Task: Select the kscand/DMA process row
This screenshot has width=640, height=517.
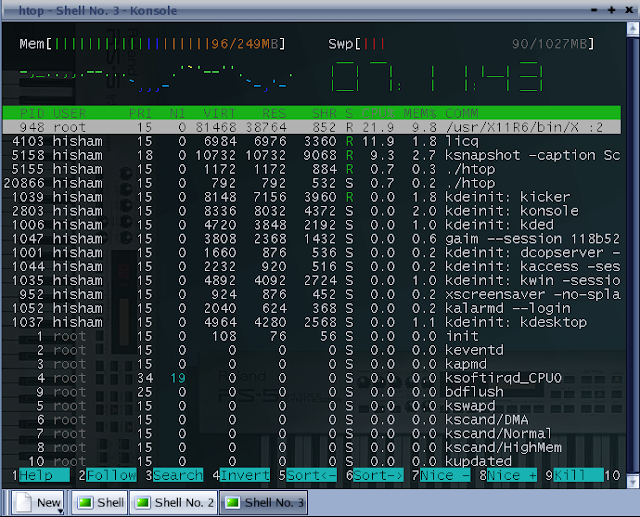Action: pos(312,419)
